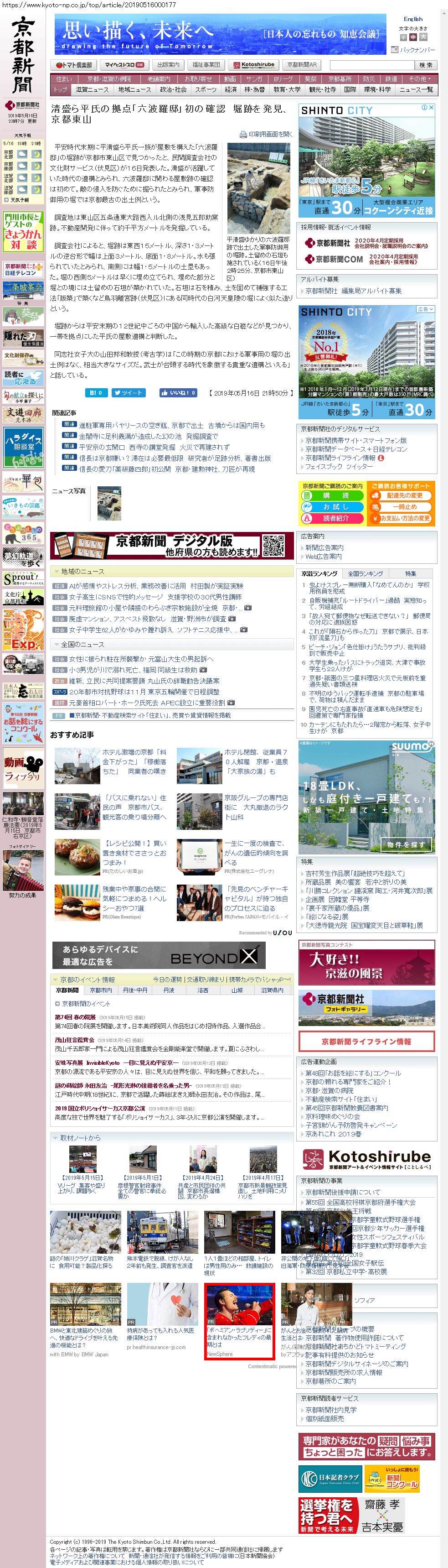This screenshot has height=1568, width=448.
Task: Set font size to large (大)
Action: coord(423,38)
